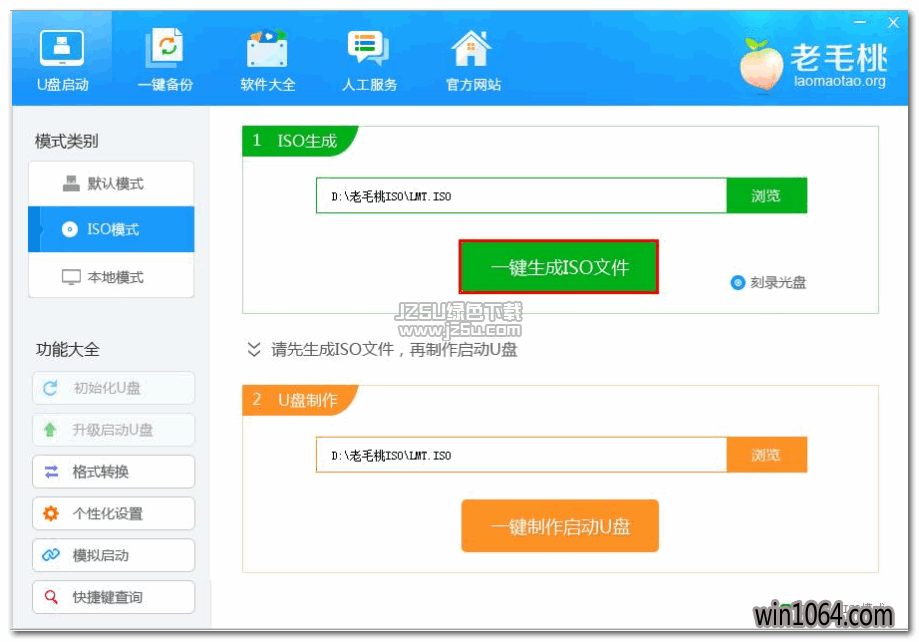The image size is (919, 642).
Task: Click 一键生成ISO文件 button
Action: tap(559, 267)
